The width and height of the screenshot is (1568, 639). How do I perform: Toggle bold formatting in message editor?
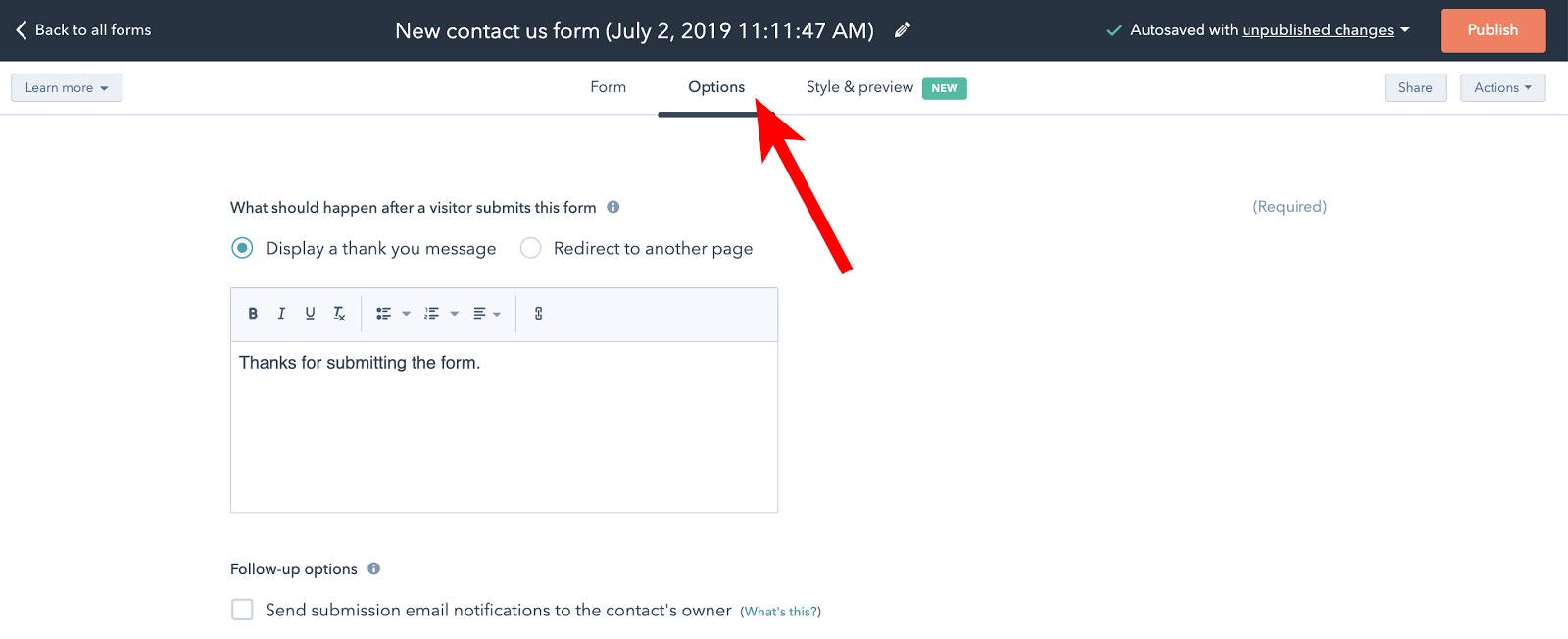tap(253, 314)
